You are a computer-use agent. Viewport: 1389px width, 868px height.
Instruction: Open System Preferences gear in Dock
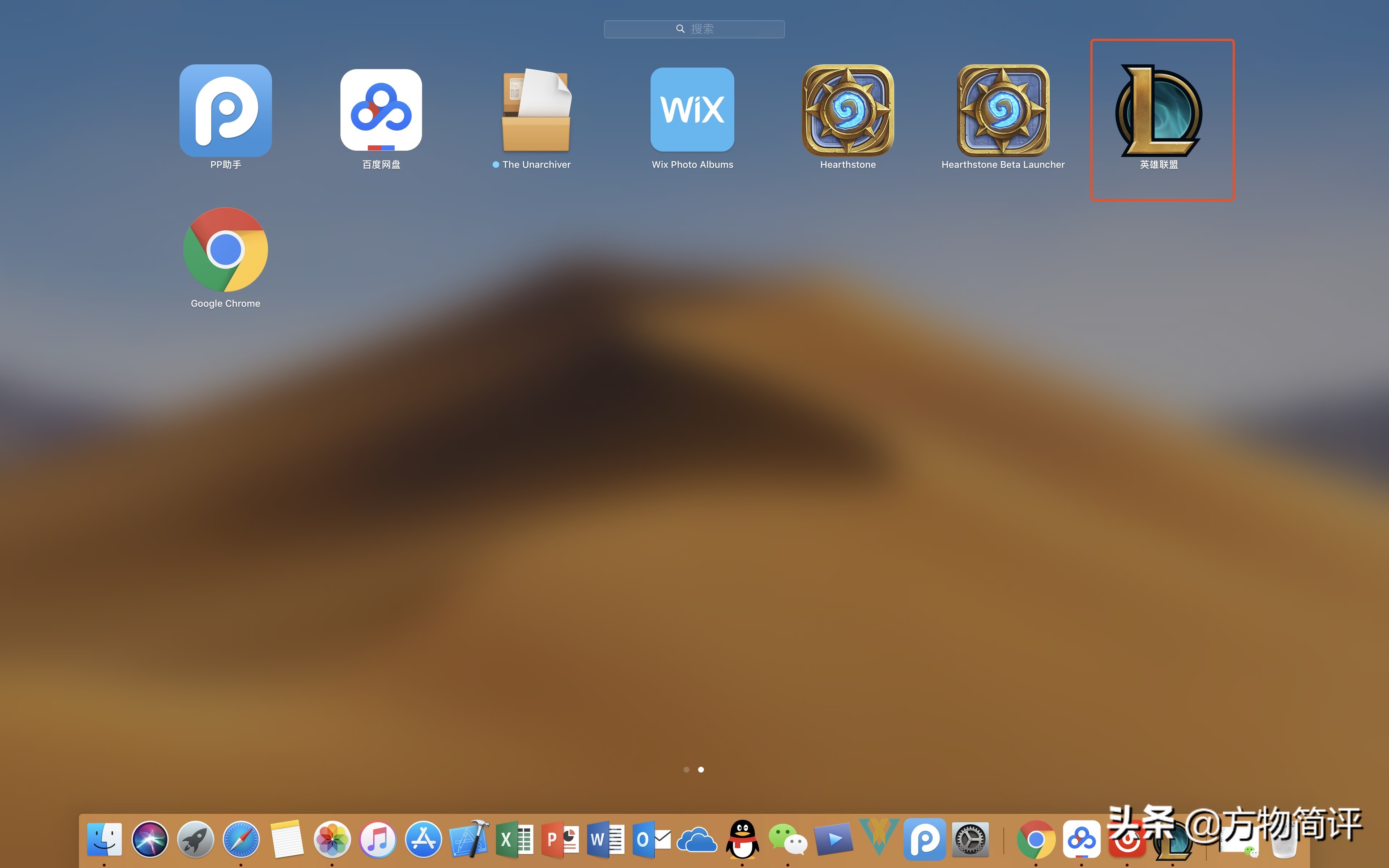pos(970,839)
